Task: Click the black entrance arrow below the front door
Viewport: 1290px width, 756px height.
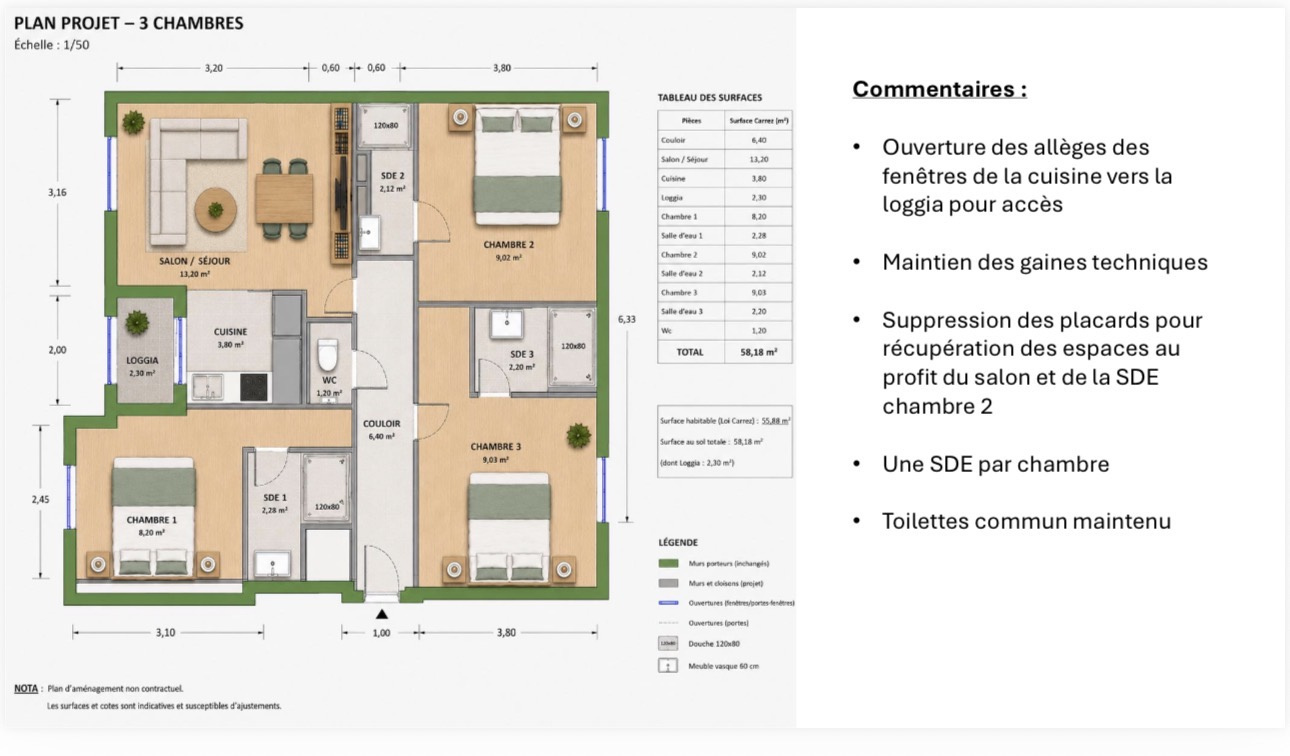Action: click(x=381, y=614)
